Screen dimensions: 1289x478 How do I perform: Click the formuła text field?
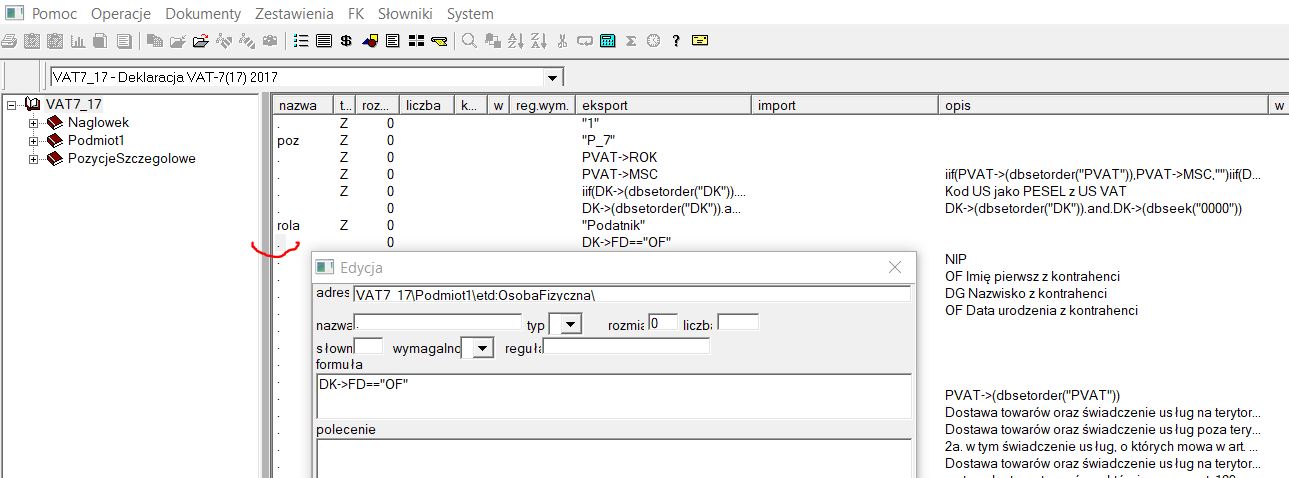612,396
